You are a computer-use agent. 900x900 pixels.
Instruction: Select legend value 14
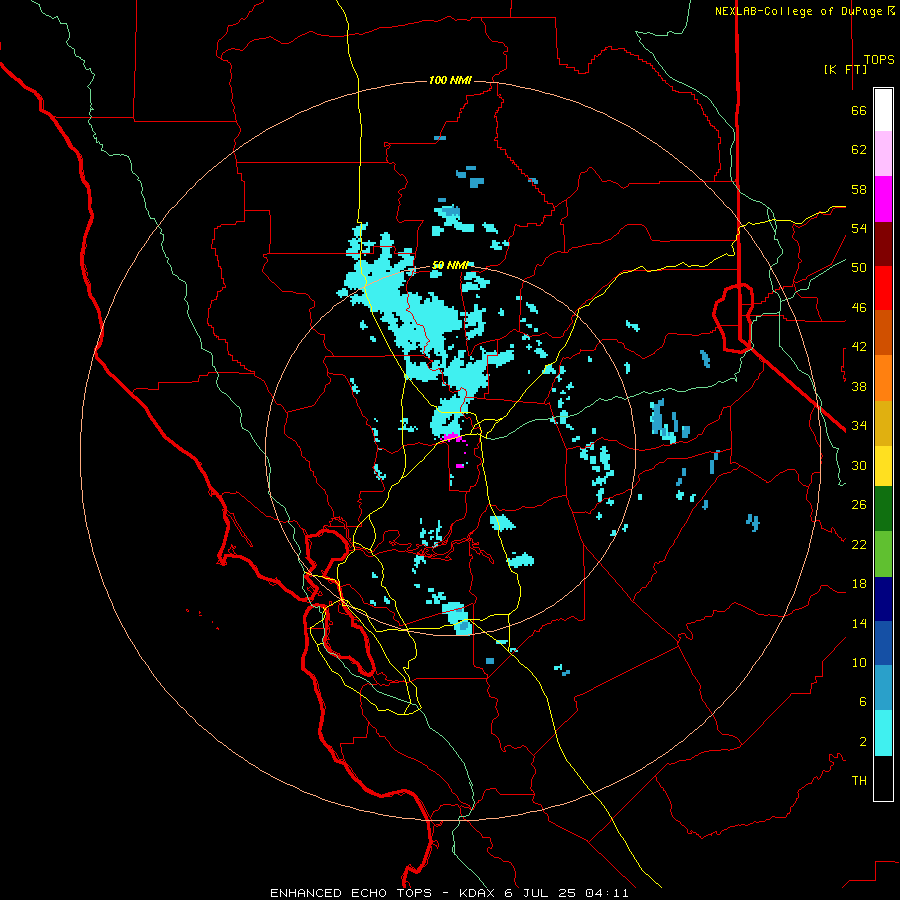coord(859,623)
